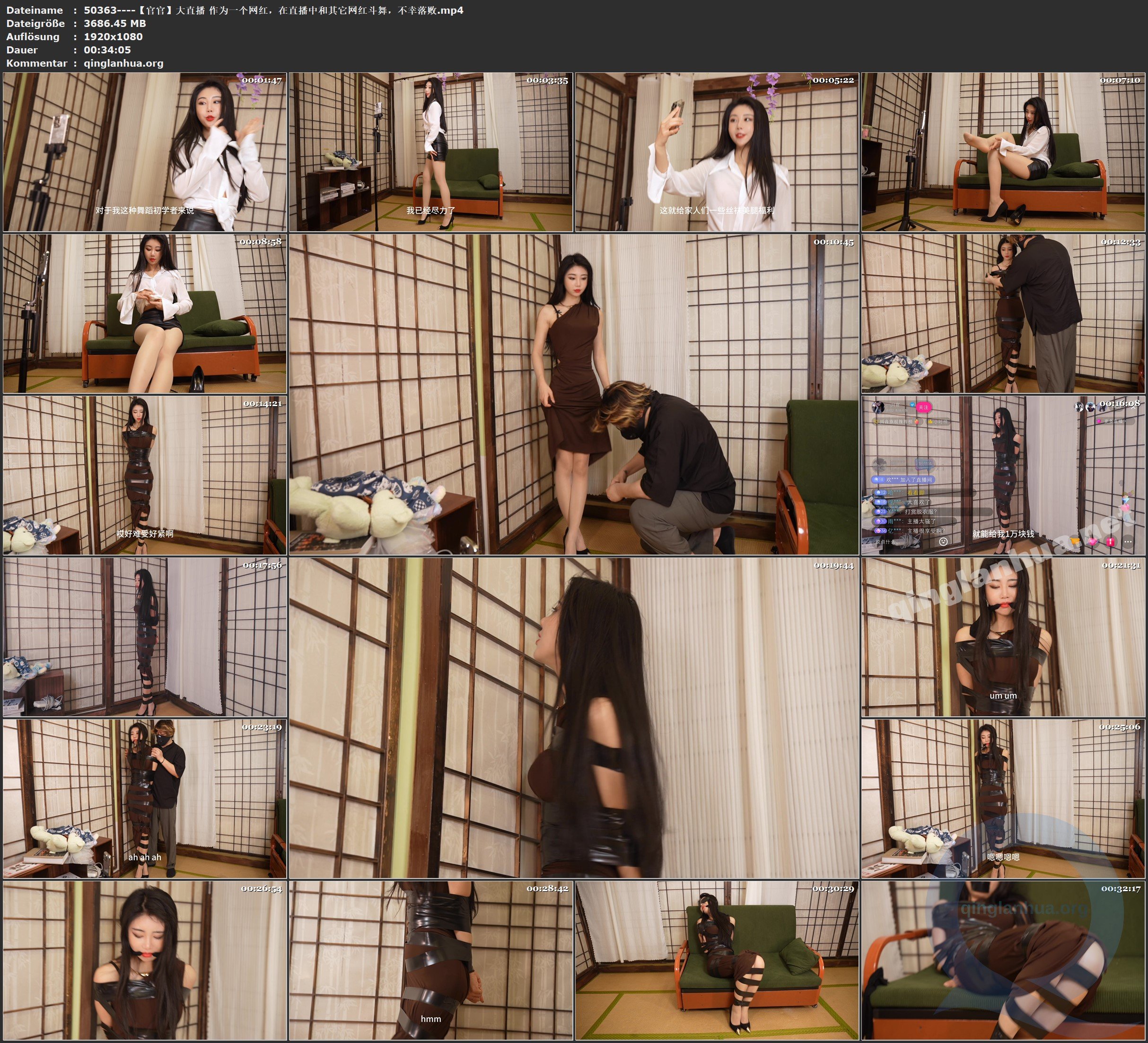Screen dimensions: 1148x1043
Task: Open the thumbnail at timestamp 00:07:10
Action: pos(1002,151)
